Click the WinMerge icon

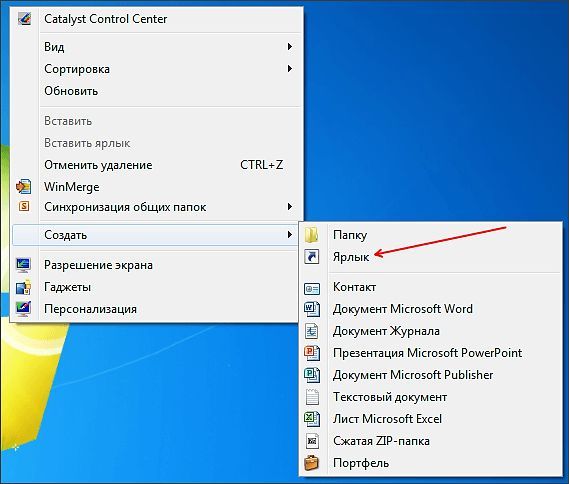pos(24,186)
